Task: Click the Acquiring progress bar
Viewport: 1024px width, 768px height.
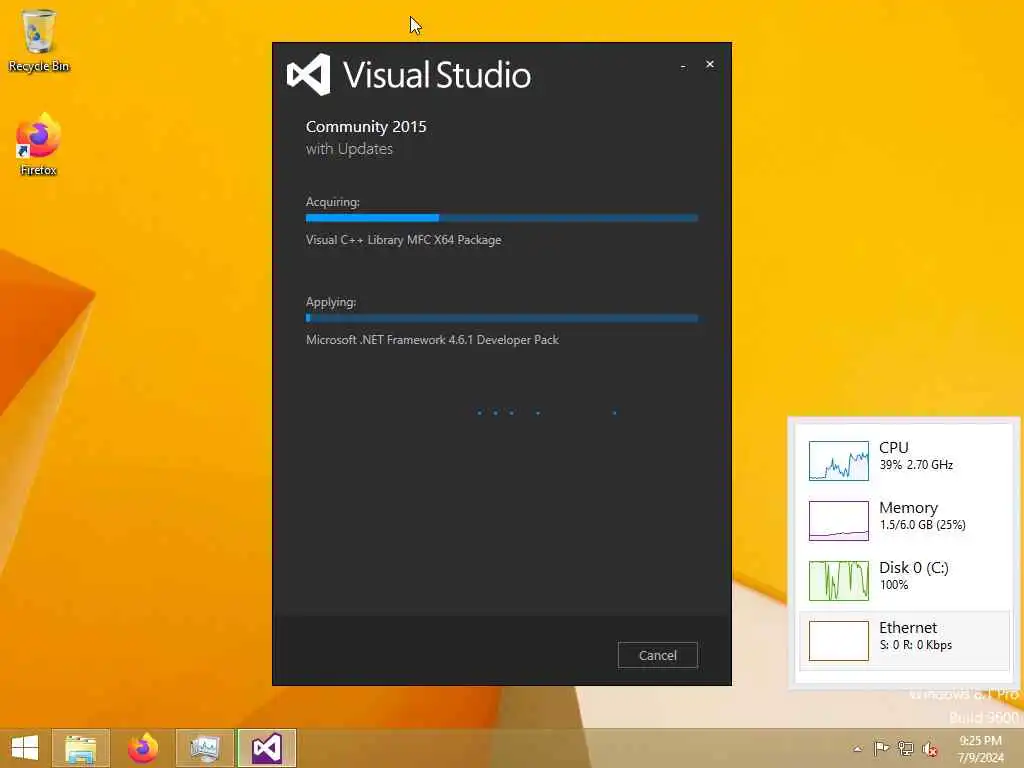Action: coord(502,217)
